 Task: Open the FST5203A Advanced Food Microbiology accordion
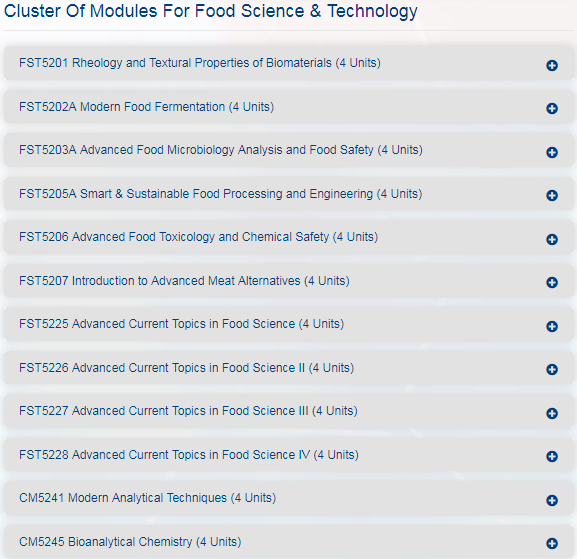(x=288, y=150)
